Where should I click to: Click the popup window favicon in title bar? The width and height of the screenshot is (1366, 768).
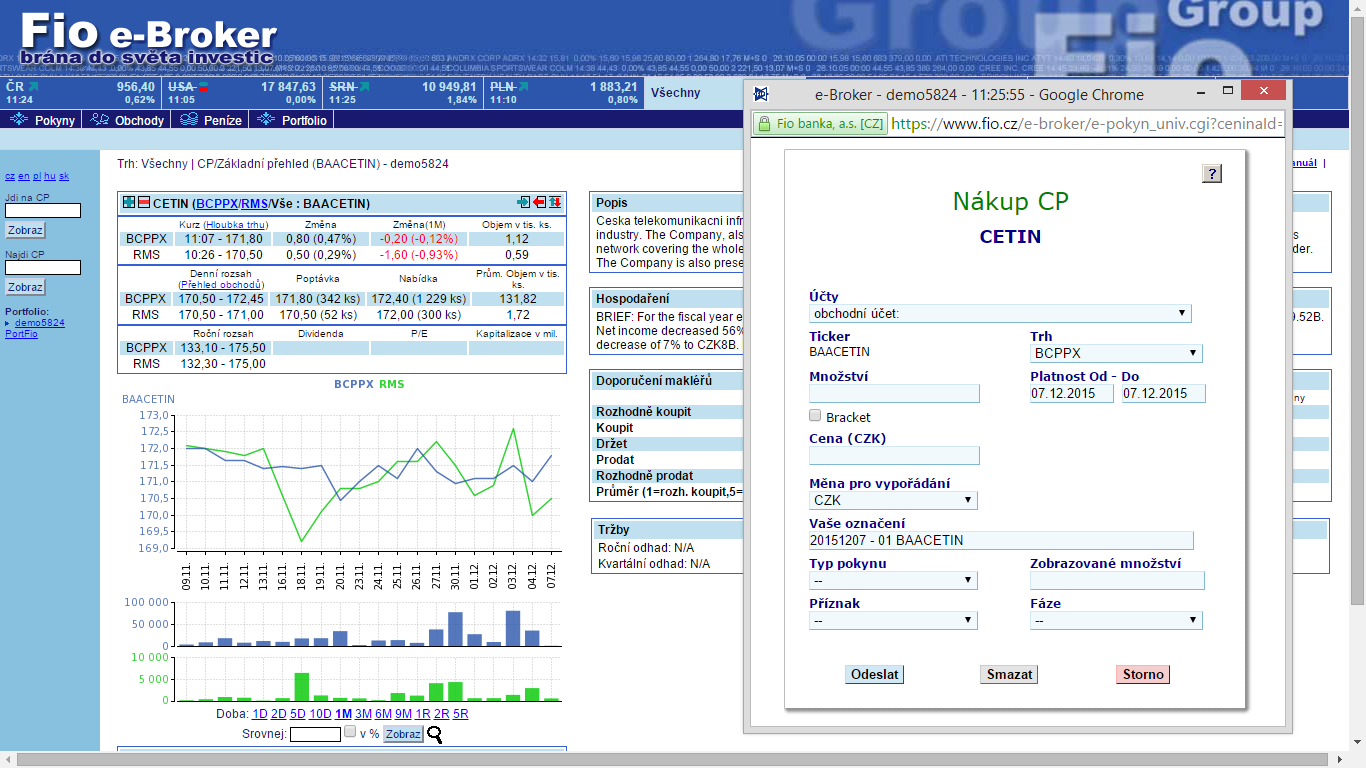click(x=761, y=94)
